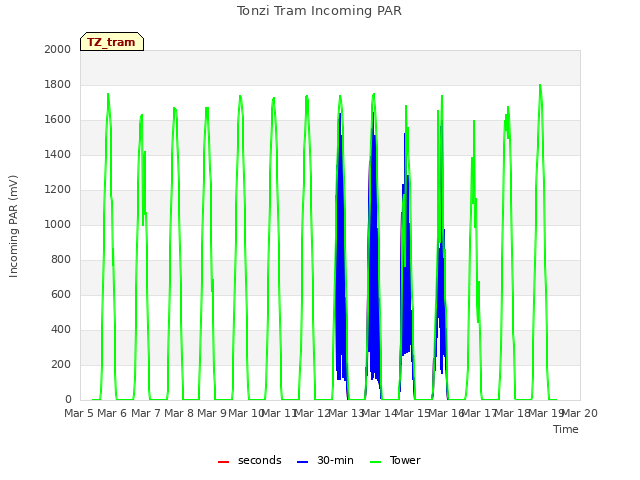Toggle the 30-min series in legend
Screen dimensions: 640x480
325,460
